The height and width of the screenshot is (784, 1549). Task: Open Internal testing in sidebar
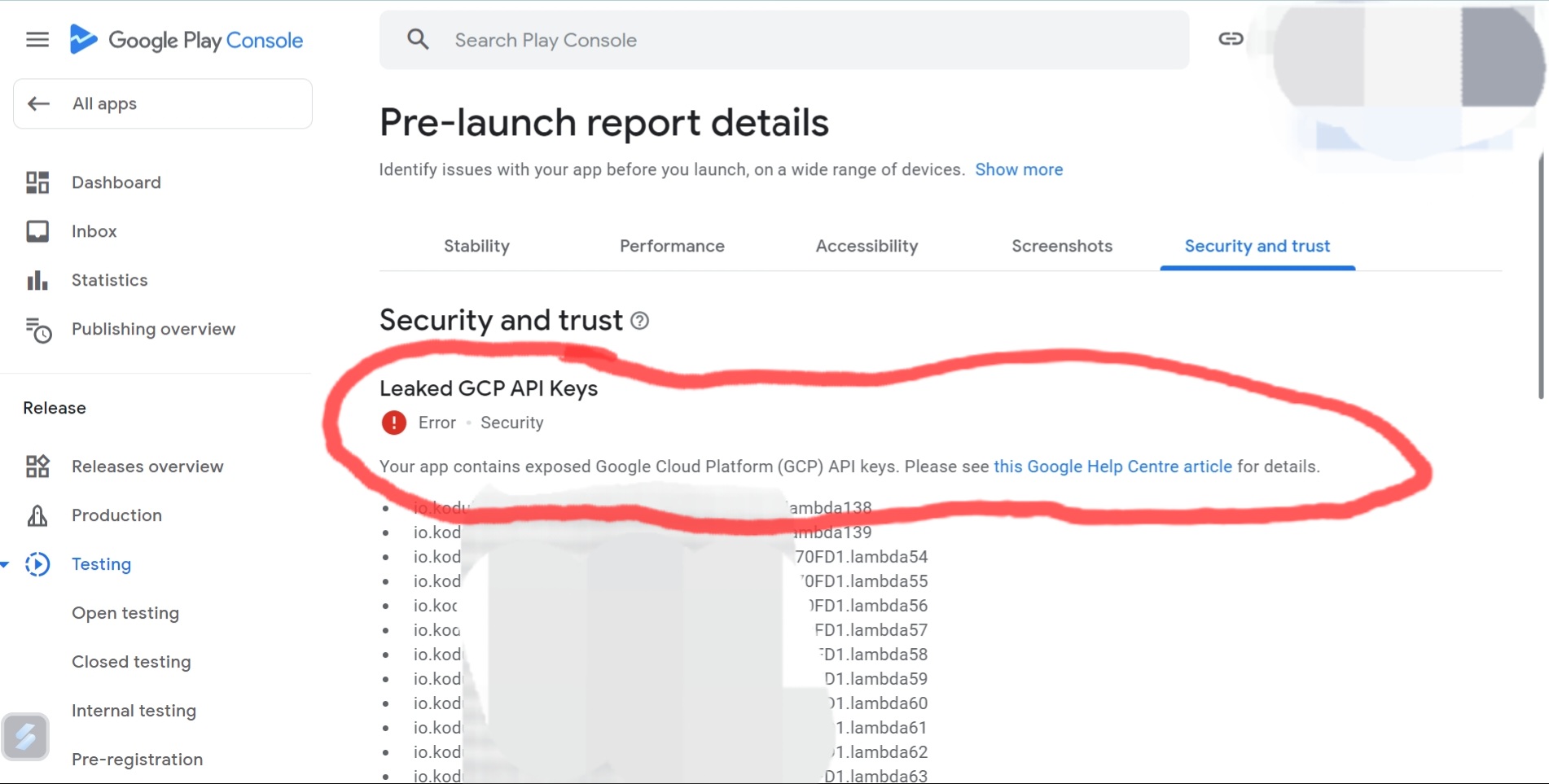[x=134, y=711]
